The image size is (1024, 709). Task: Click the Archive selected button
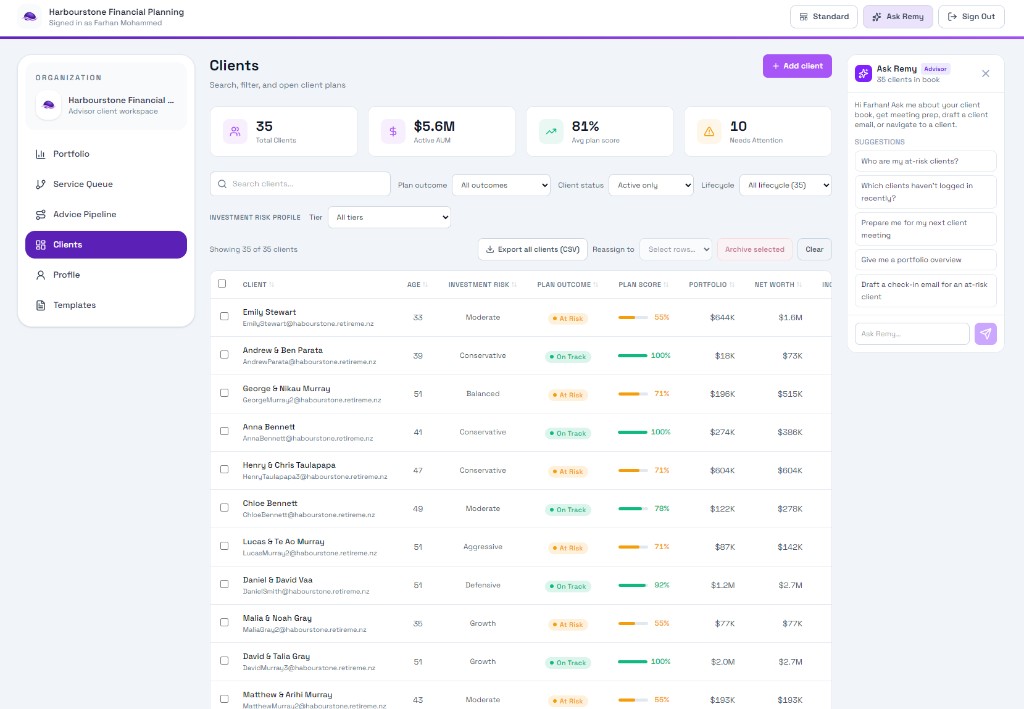[x=755, y=249]
